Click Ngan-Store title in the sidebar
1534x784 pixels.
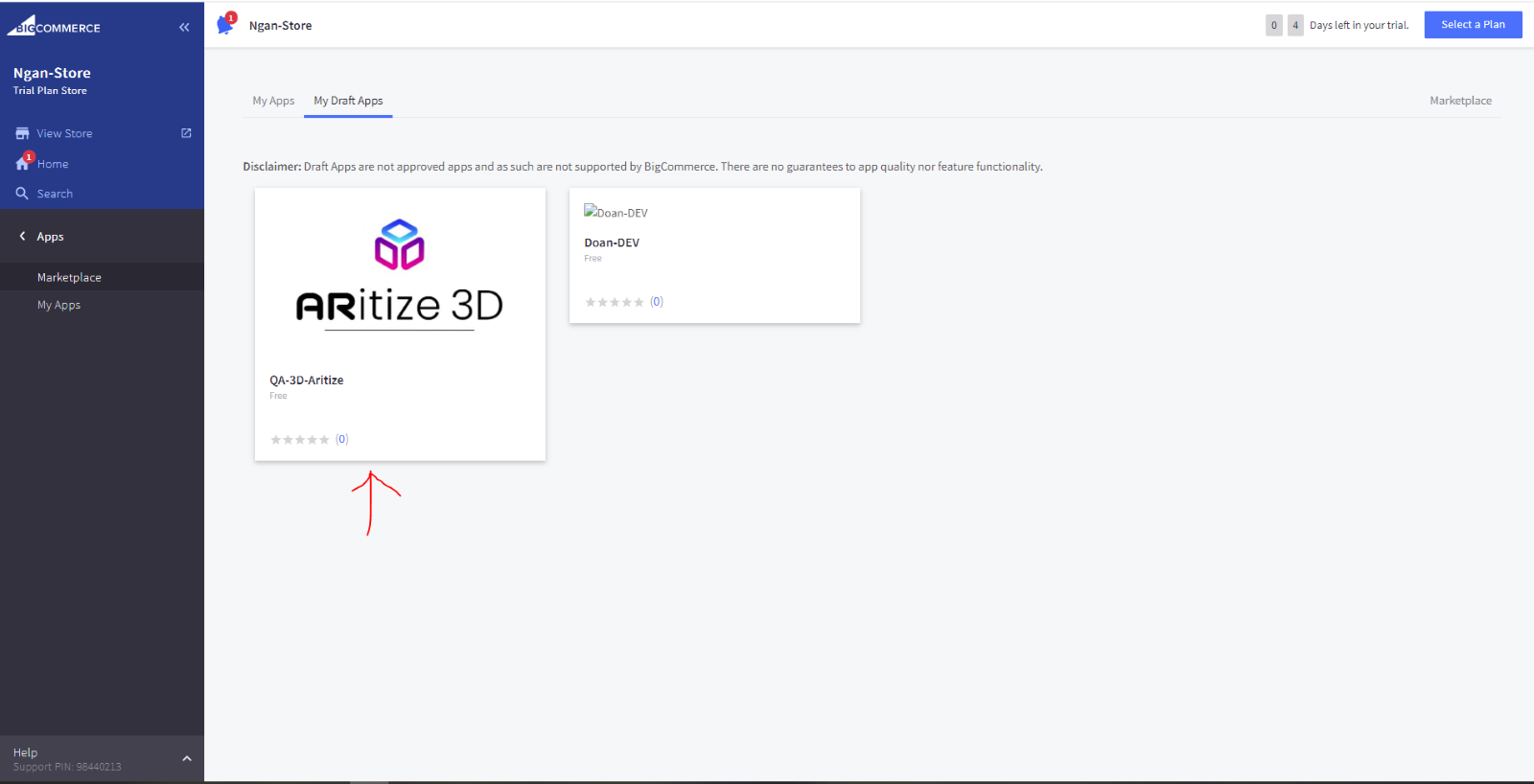click(x=52, y=73)
